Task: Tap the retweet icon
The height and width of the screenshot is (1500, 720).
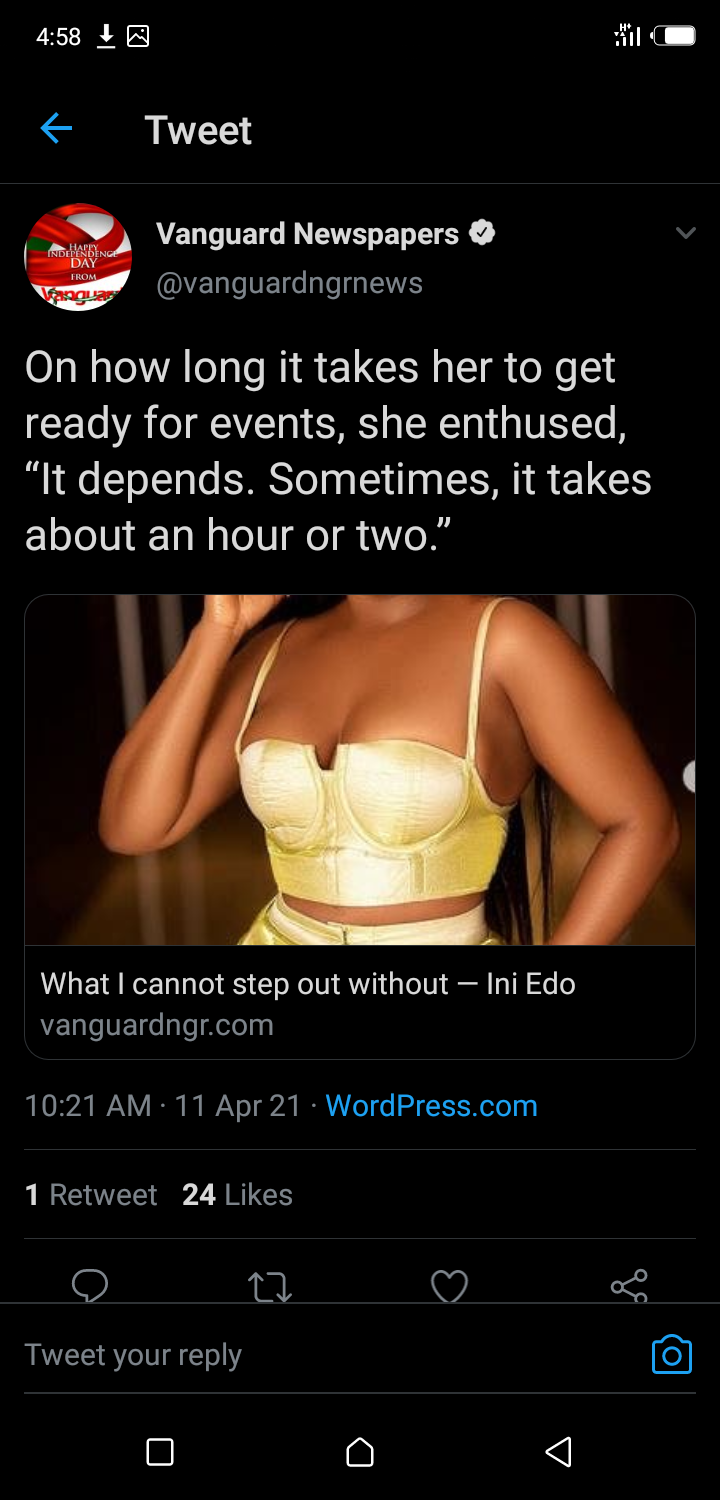Action: pos(269,1286)
